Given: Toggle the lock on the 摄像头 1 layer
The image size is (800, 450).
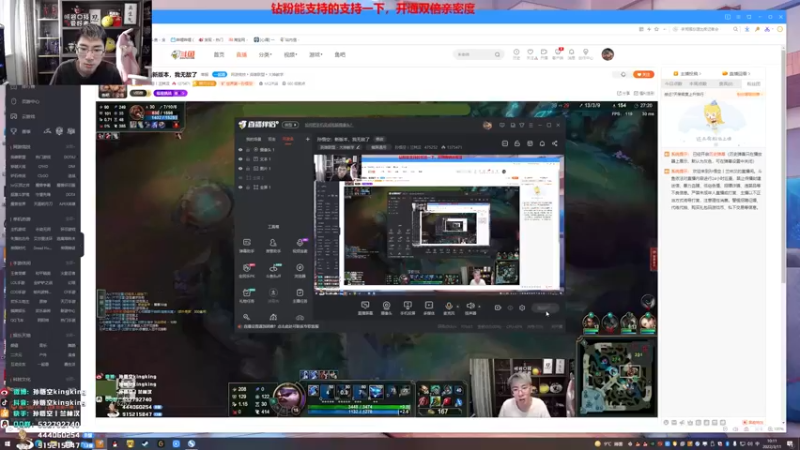Looking at the screenshot, I should 248,149.
